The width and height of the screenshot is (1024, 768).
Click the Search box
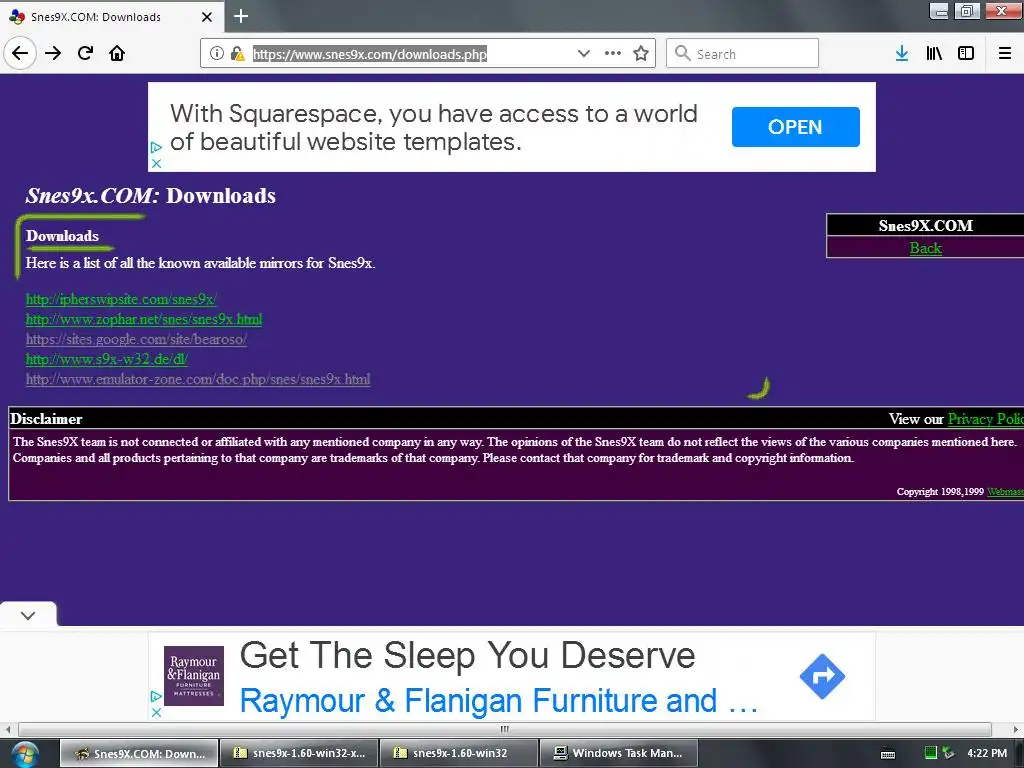(743, 53)
